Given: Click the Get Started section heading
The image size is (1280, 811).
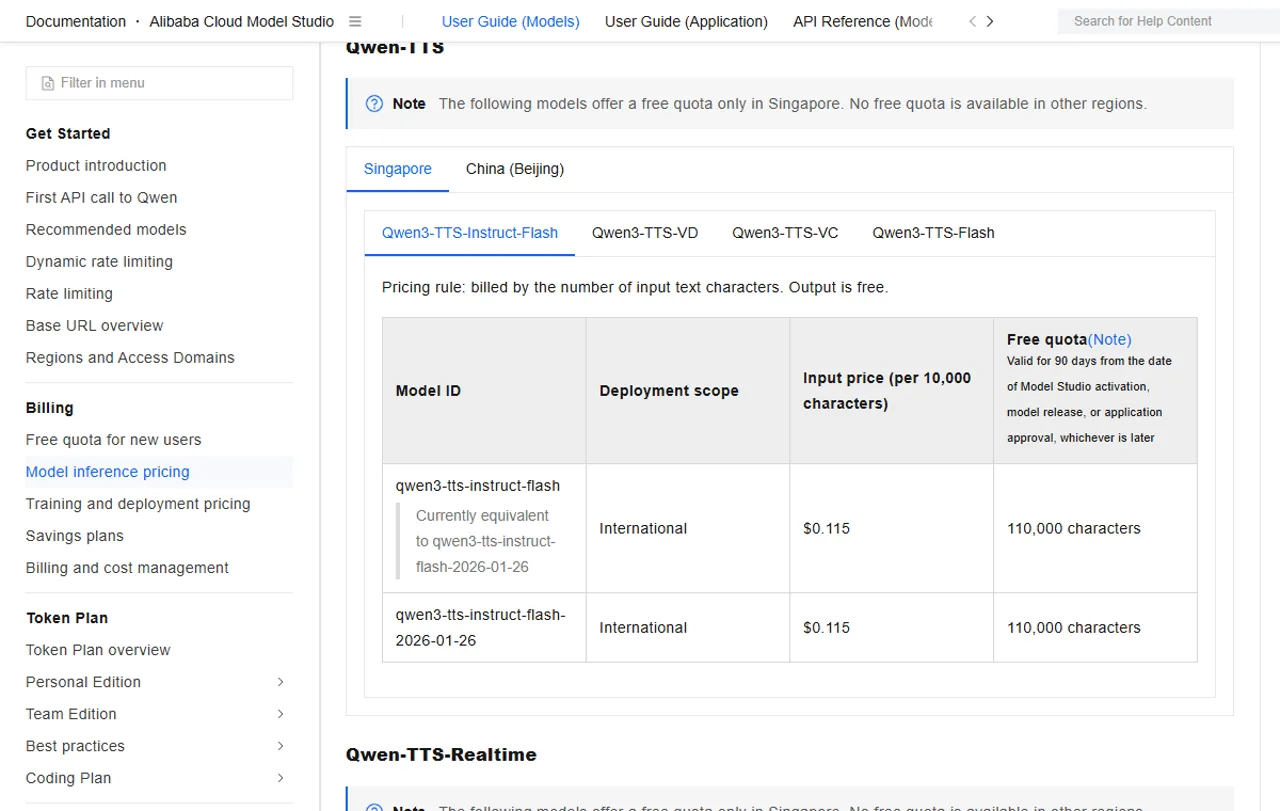Looking at the screenshot, I should pyautogui.click(x=68, y=134).
